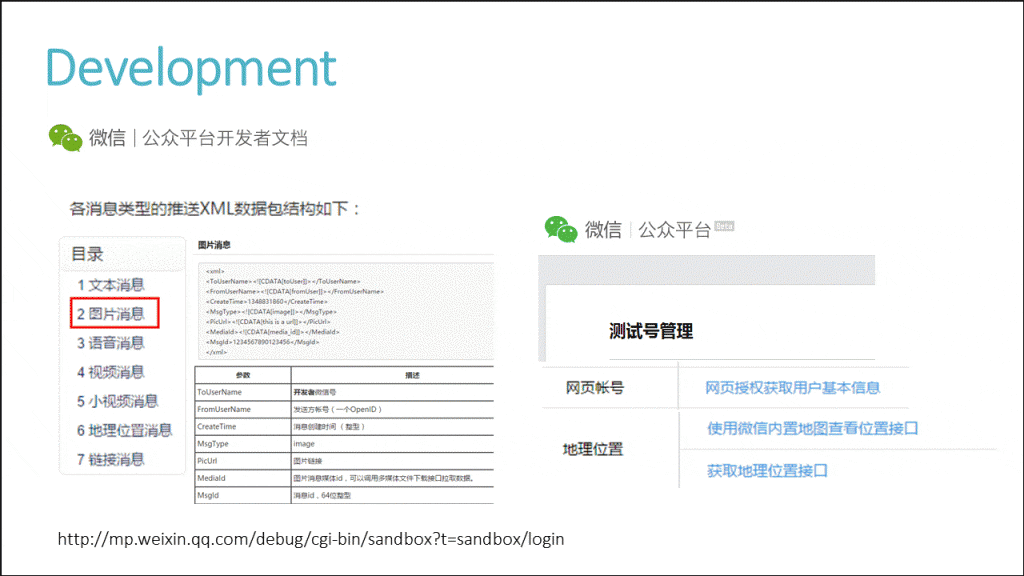
Task: Open 4 视频消息 from the contents list
Action: pos(110,372)
